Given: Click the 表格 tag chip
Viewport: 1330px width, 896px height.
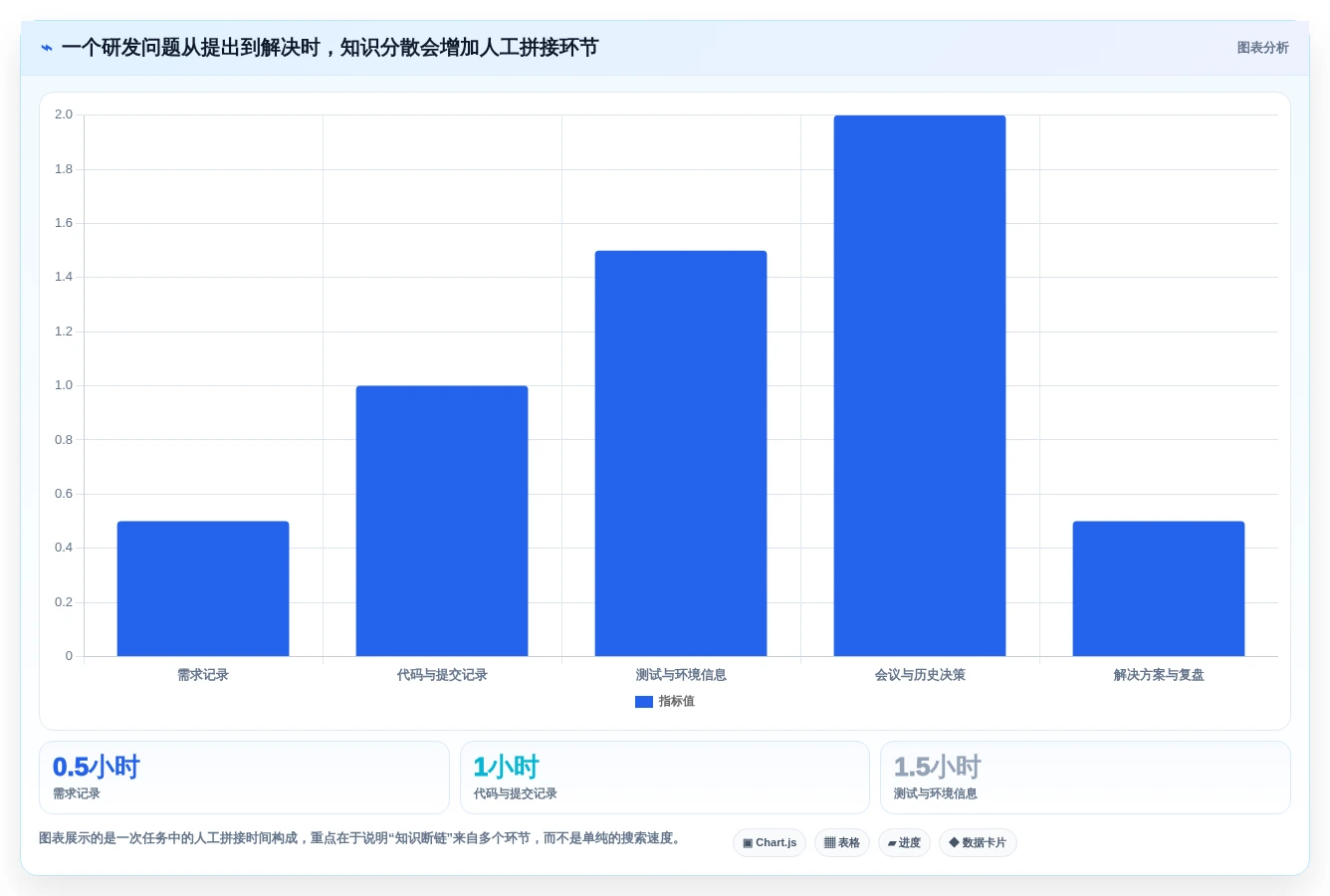Looking at the screenshot, I should [842, 843].
